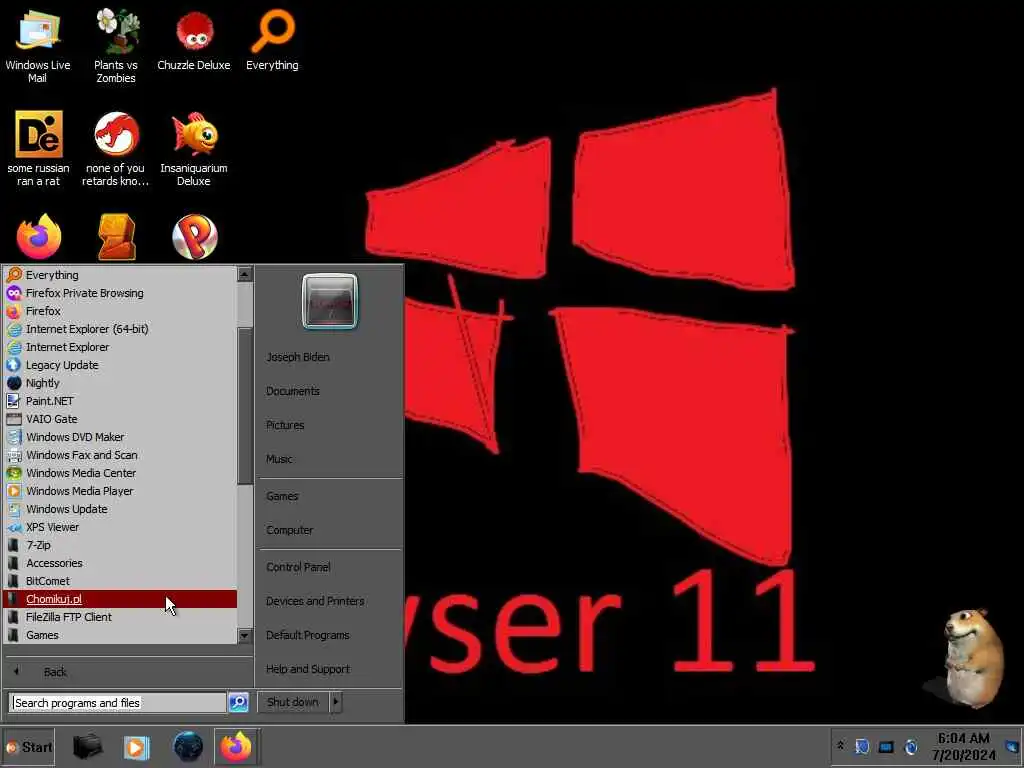Click the Search programs and files box

(x=118, y=703)
